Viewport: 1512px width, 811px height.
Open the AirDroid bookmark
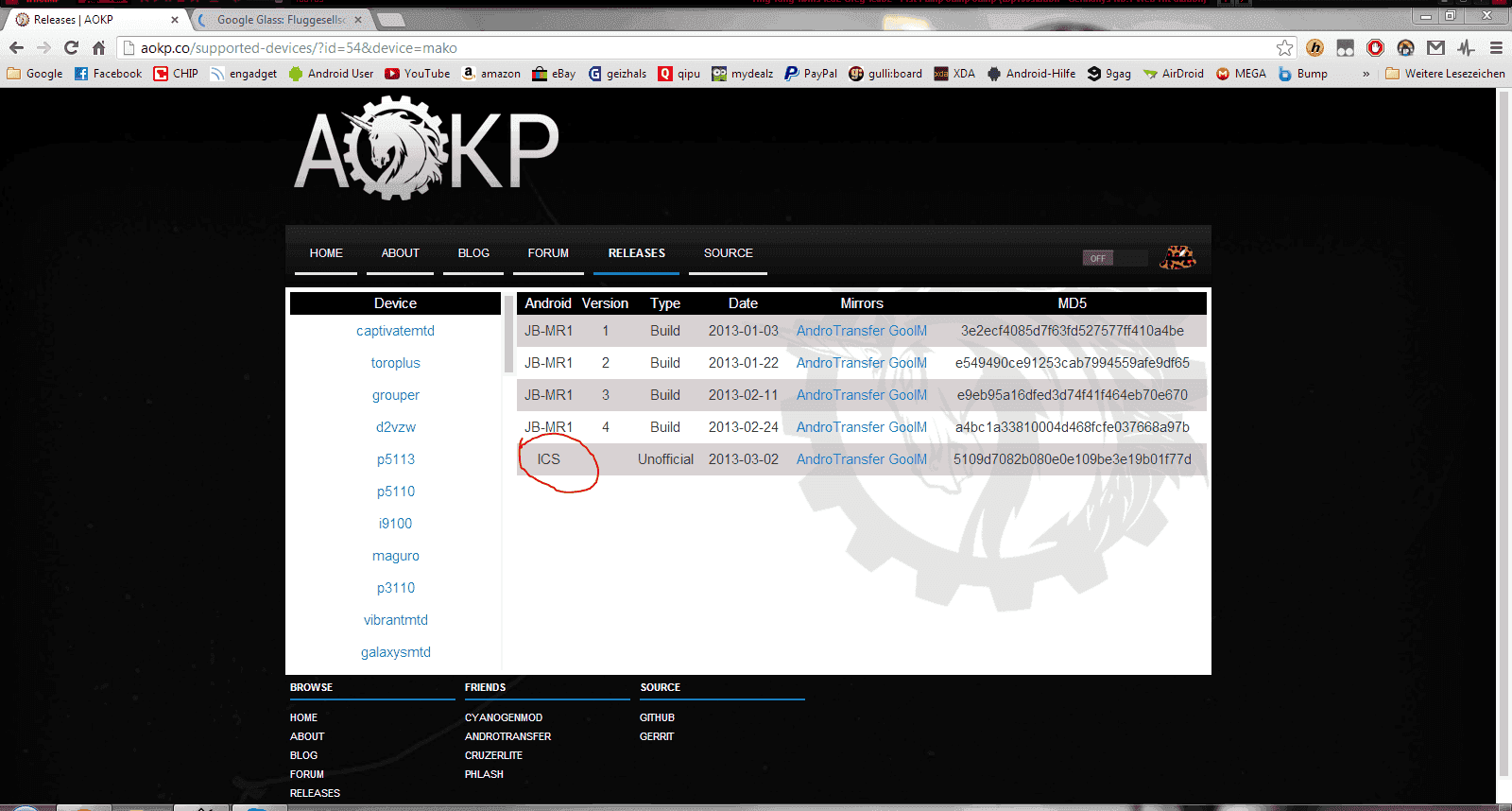click(x=1174, y=74)
